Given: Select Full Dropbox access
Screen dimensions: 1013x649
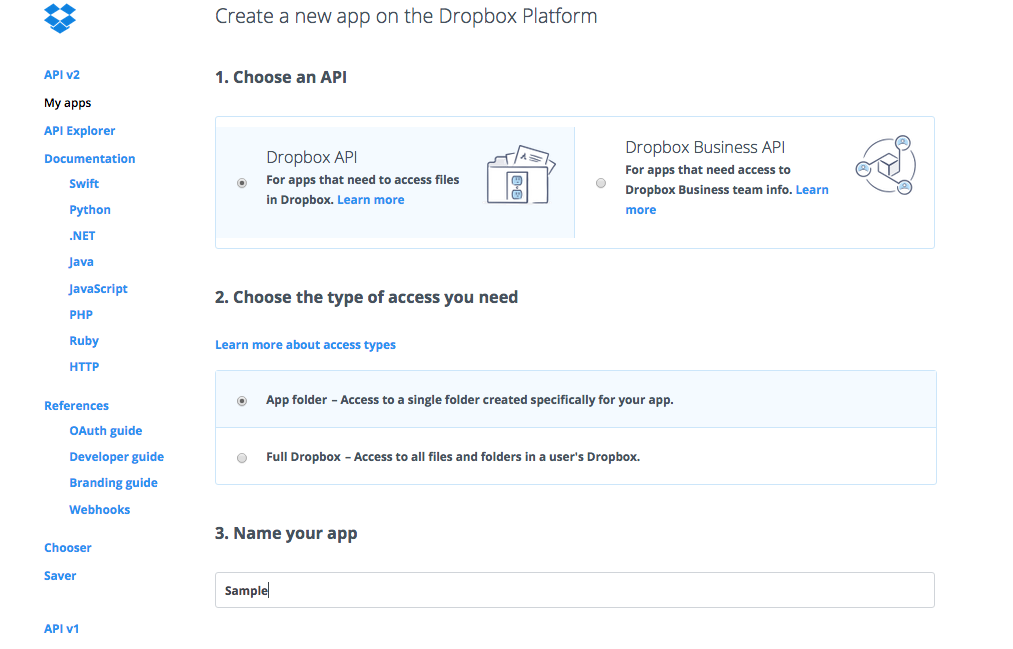Looking at the screenshot, I should click(x=241, y=457).
